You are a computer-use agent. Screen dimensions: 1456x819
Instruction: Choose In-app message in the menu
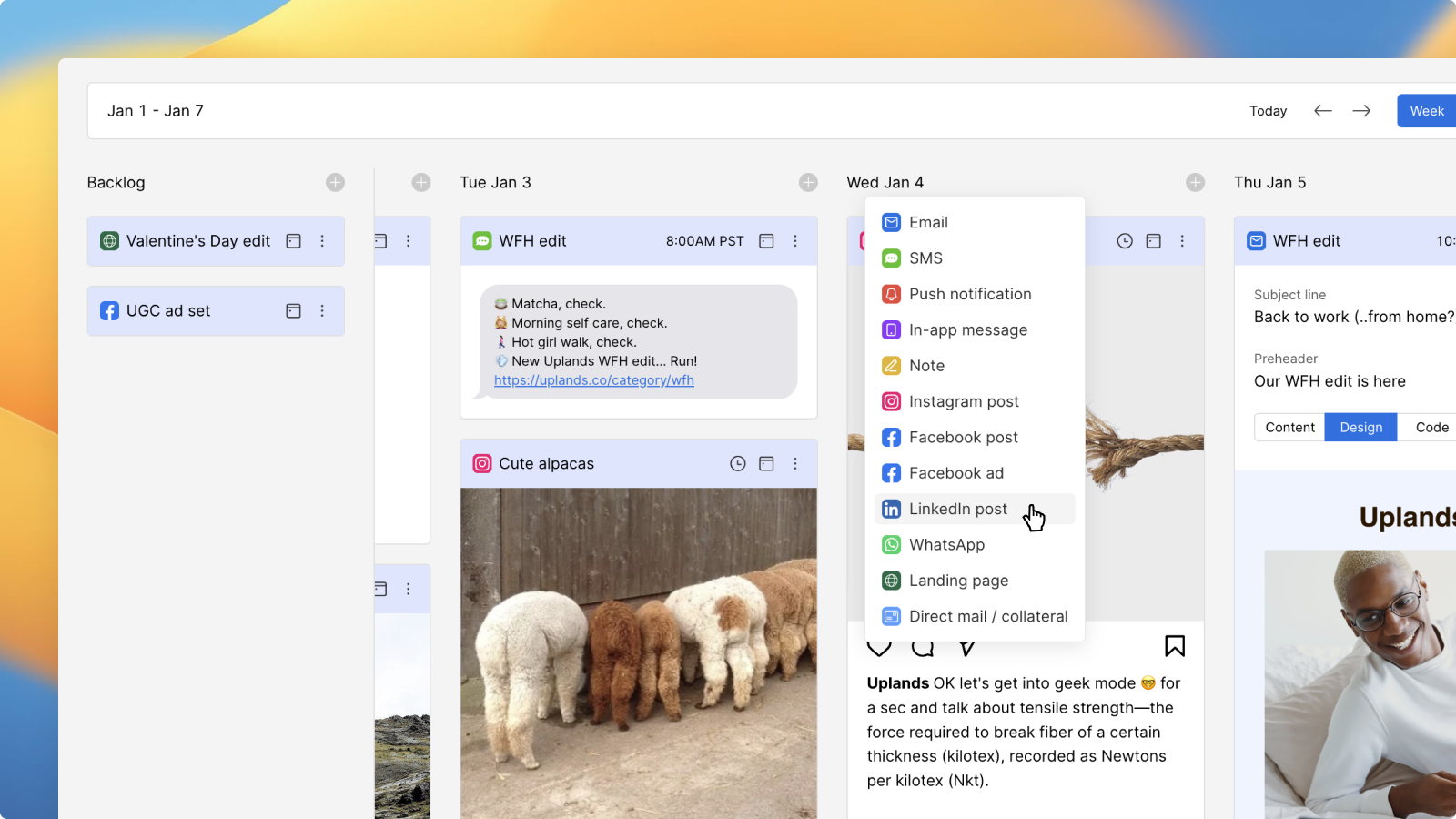[975, 330]
